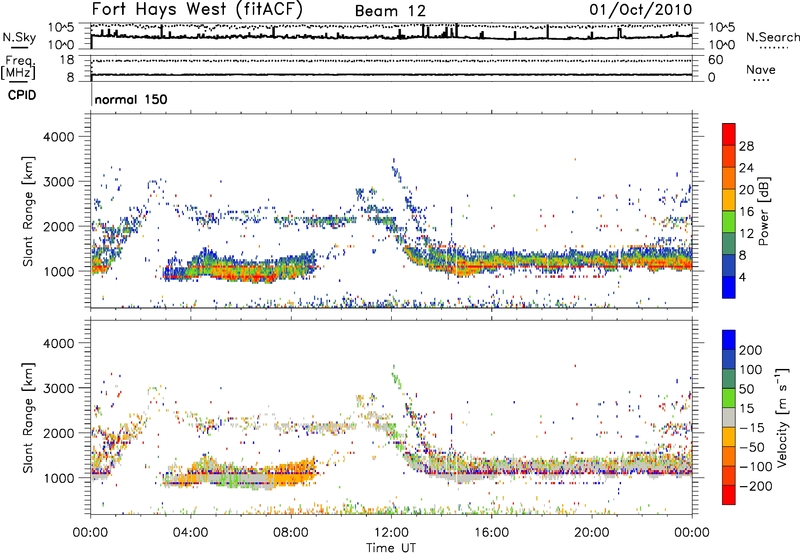Pick the red bottom segment of Velocity colorbar
The height and width of the screenshot is (554, 800).
tap(729, 495)
